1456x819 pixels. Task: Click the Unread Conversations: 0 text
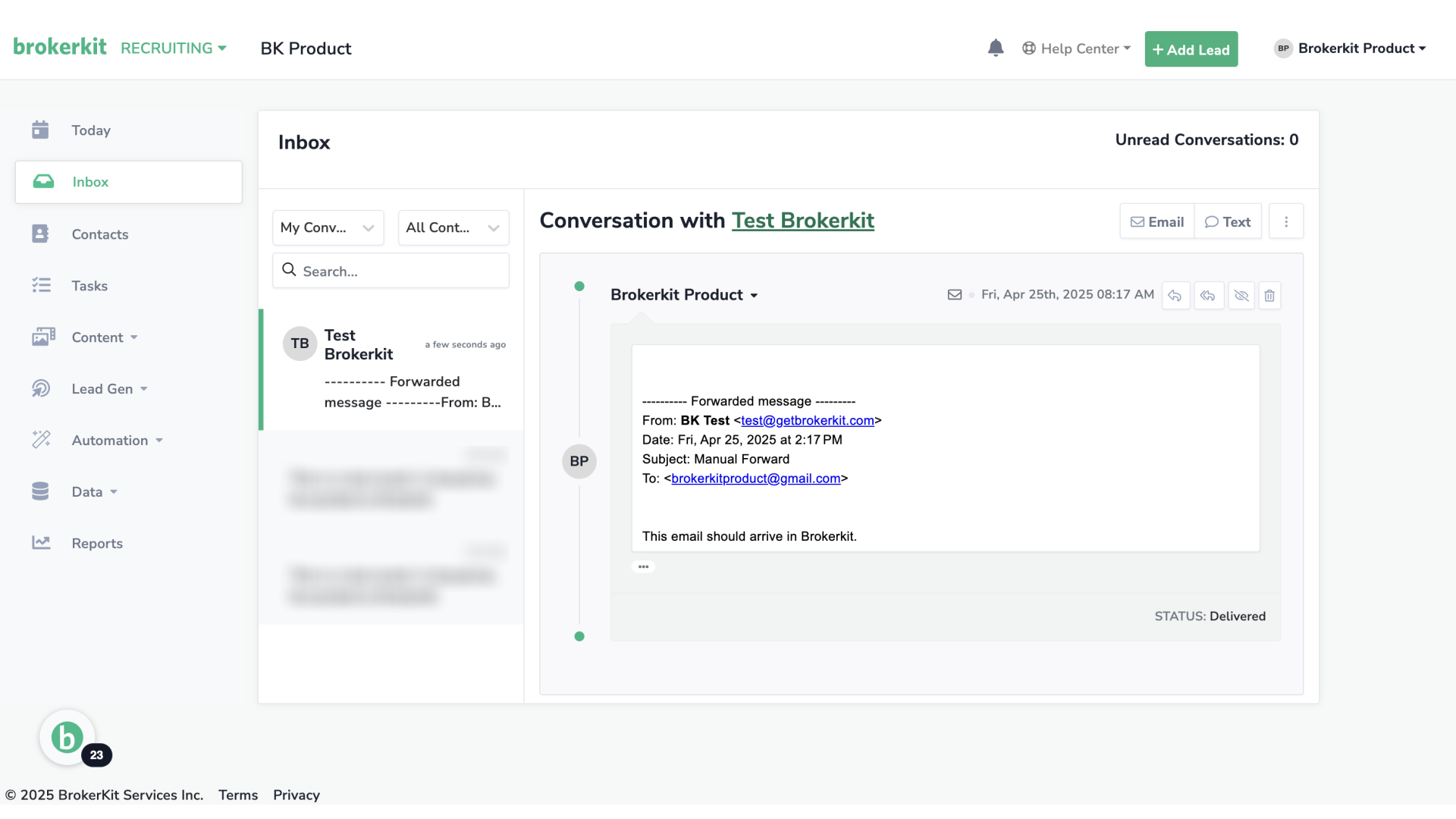point(1207,140)
